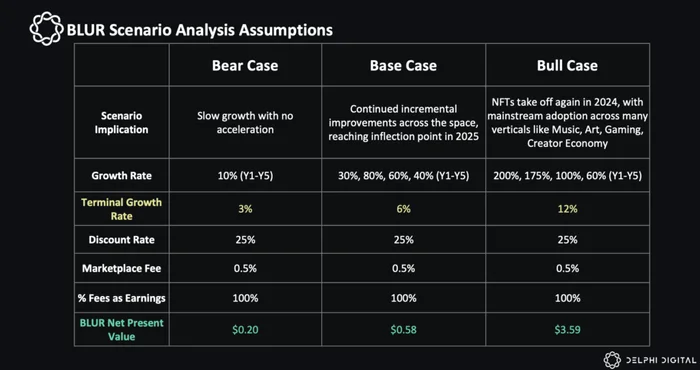
Task: Click the Scenario Implication row label
Action: (121, 123)
